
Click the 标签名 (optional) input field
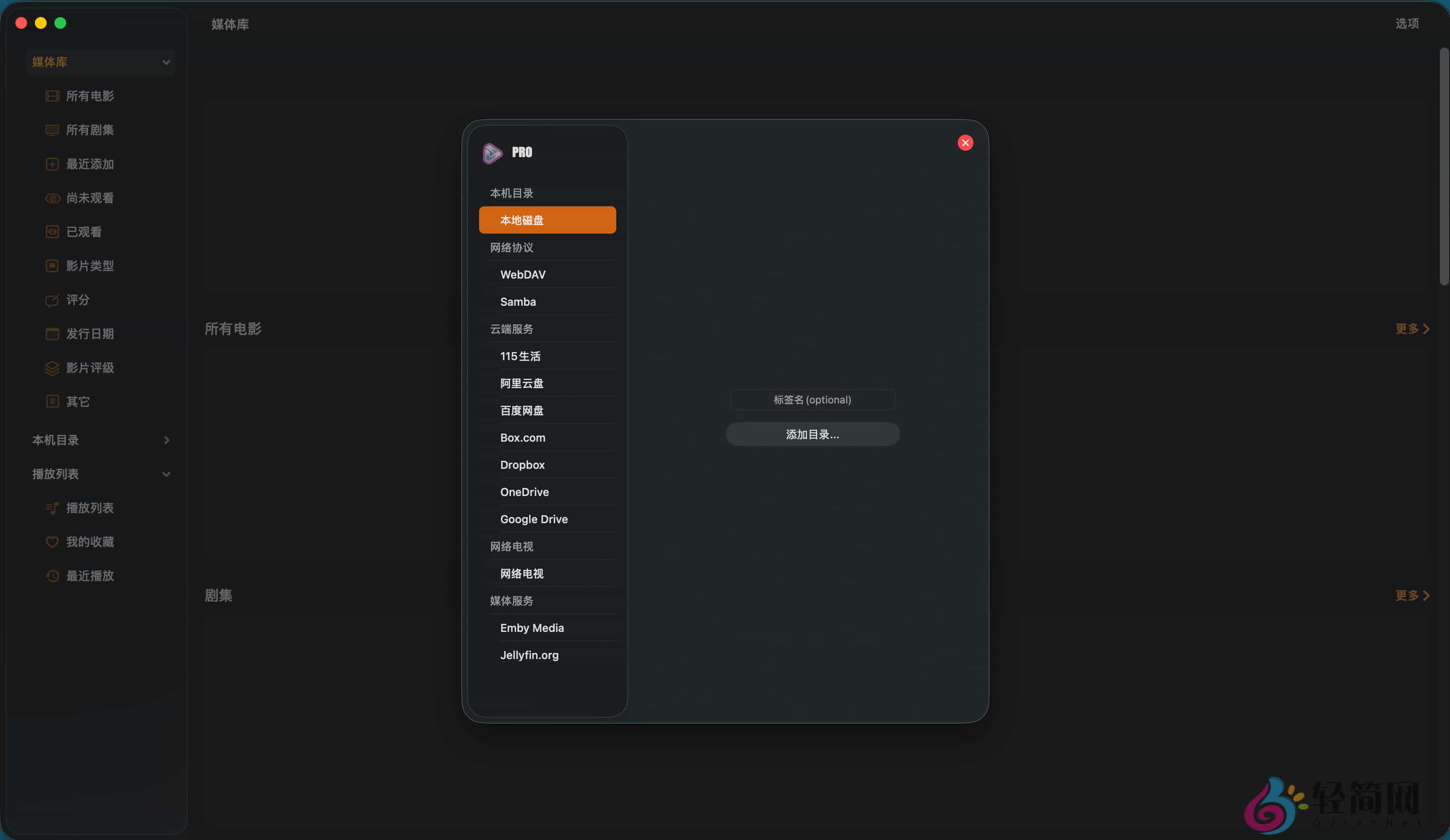click(812, 400)
